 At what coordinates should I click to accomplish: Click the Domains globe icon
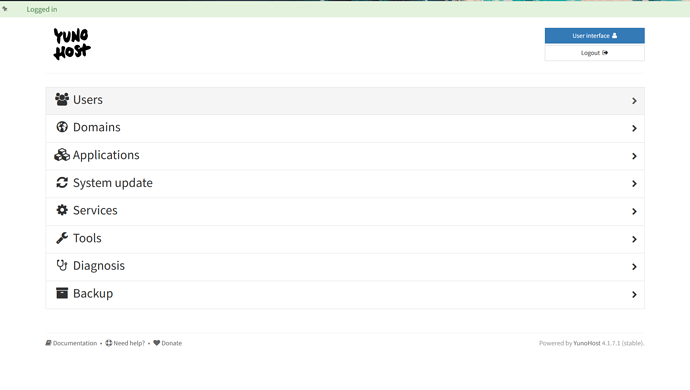pos(62,127)
